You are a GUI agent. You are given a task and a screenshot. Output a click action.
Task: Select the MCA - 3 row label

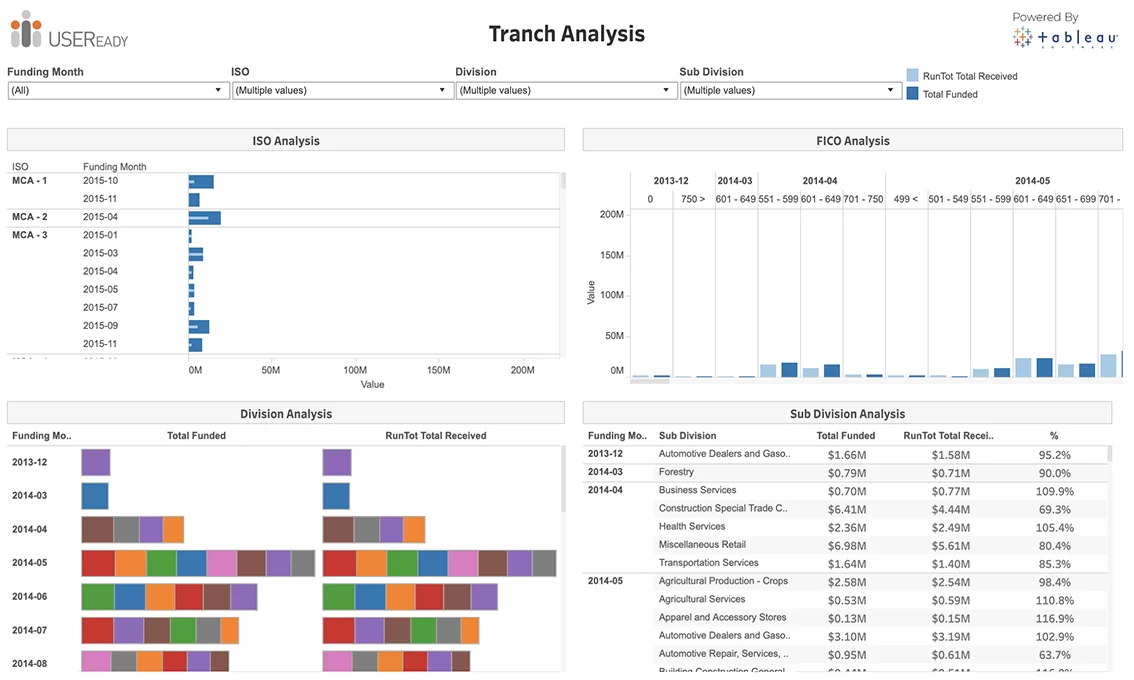[x=30, y=234]
